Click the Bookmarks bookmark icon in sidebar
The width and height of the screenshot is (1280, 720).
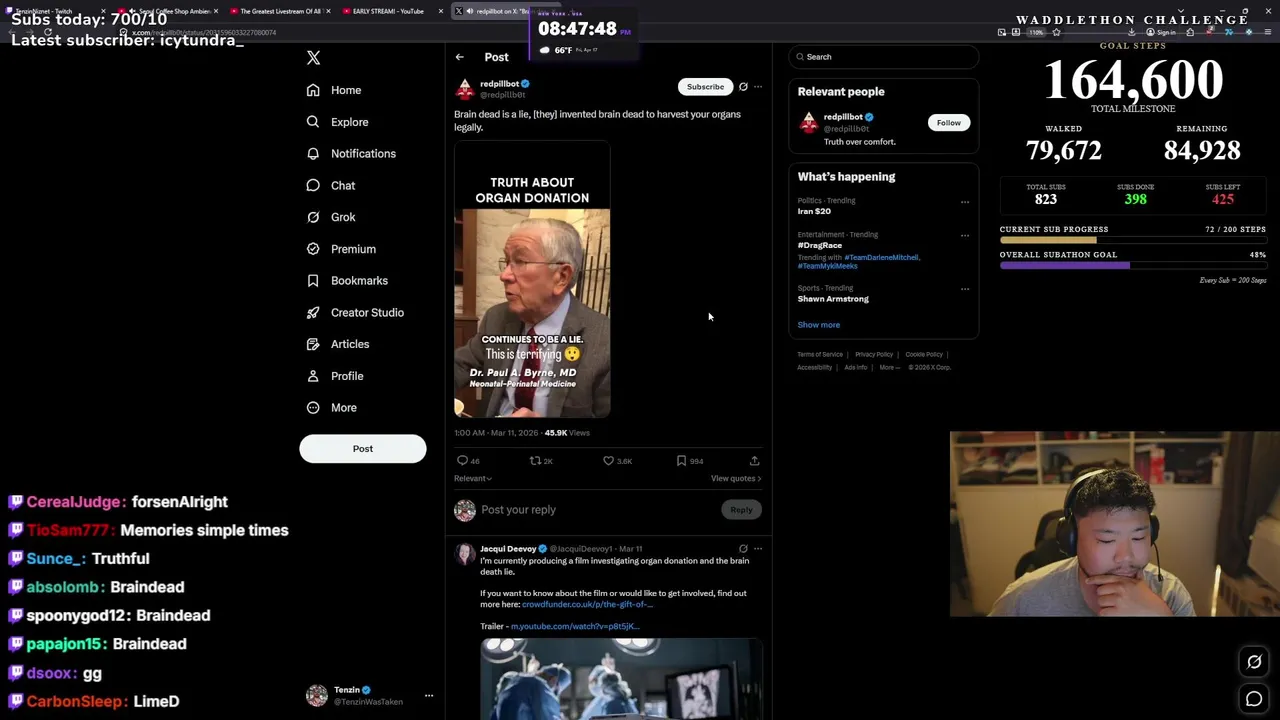(313, 281)
